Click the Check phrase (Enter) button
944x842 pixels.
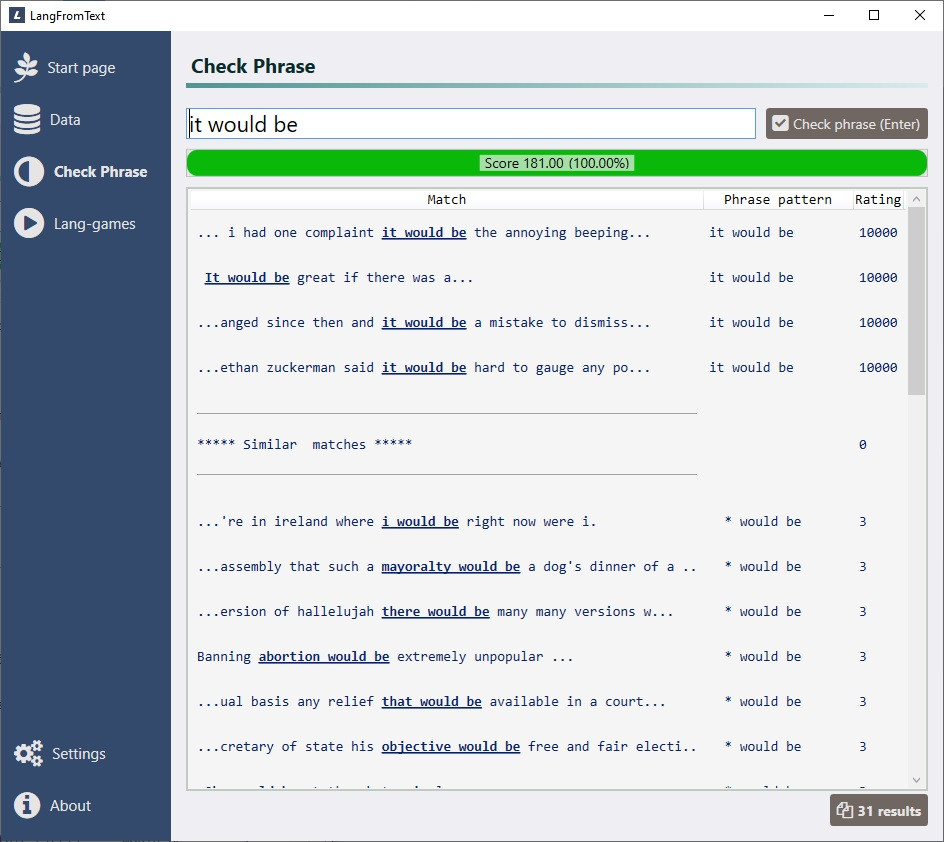pyautogui.click(x=846, y=123)
